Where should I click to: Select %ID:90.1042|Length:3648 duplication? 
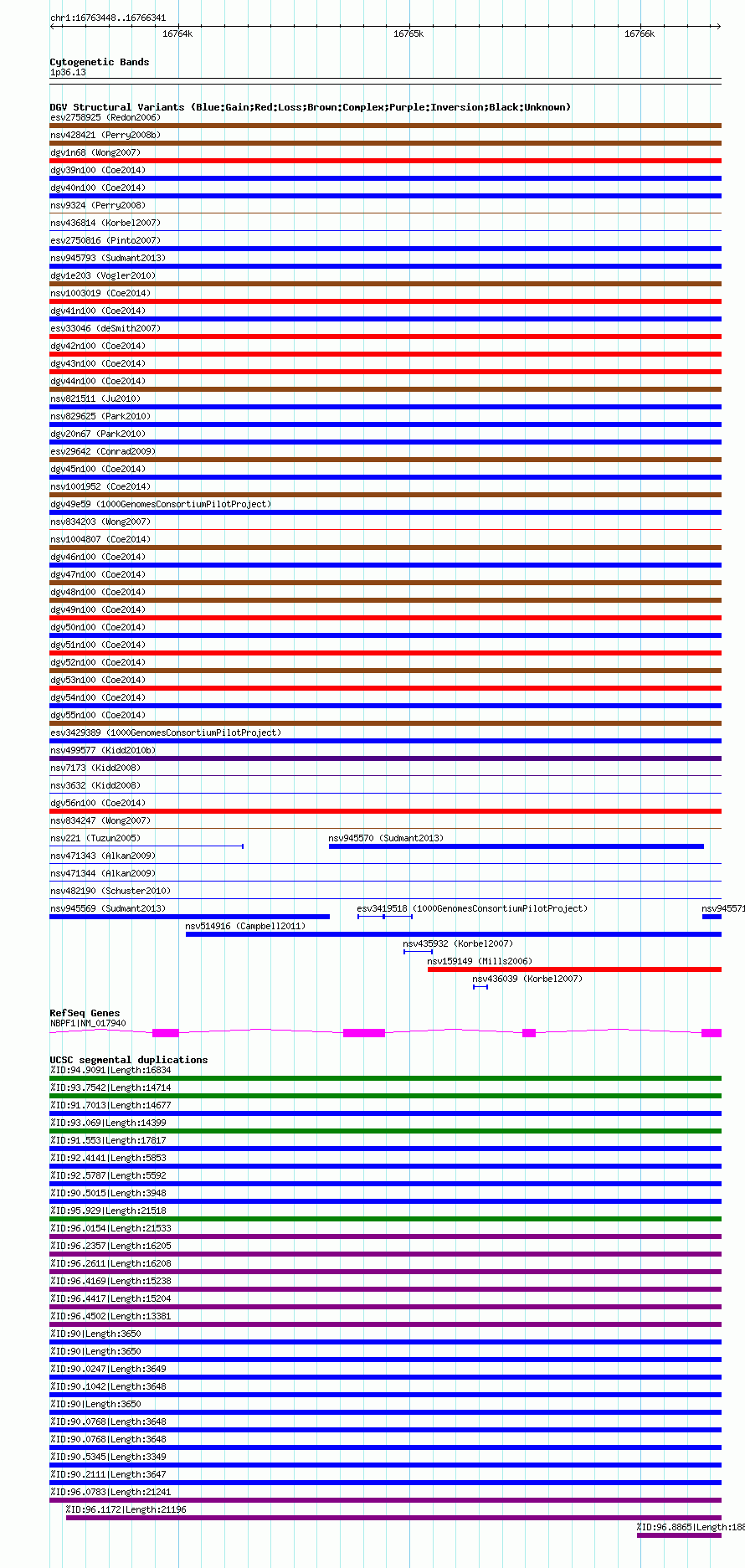[108, 1386]
